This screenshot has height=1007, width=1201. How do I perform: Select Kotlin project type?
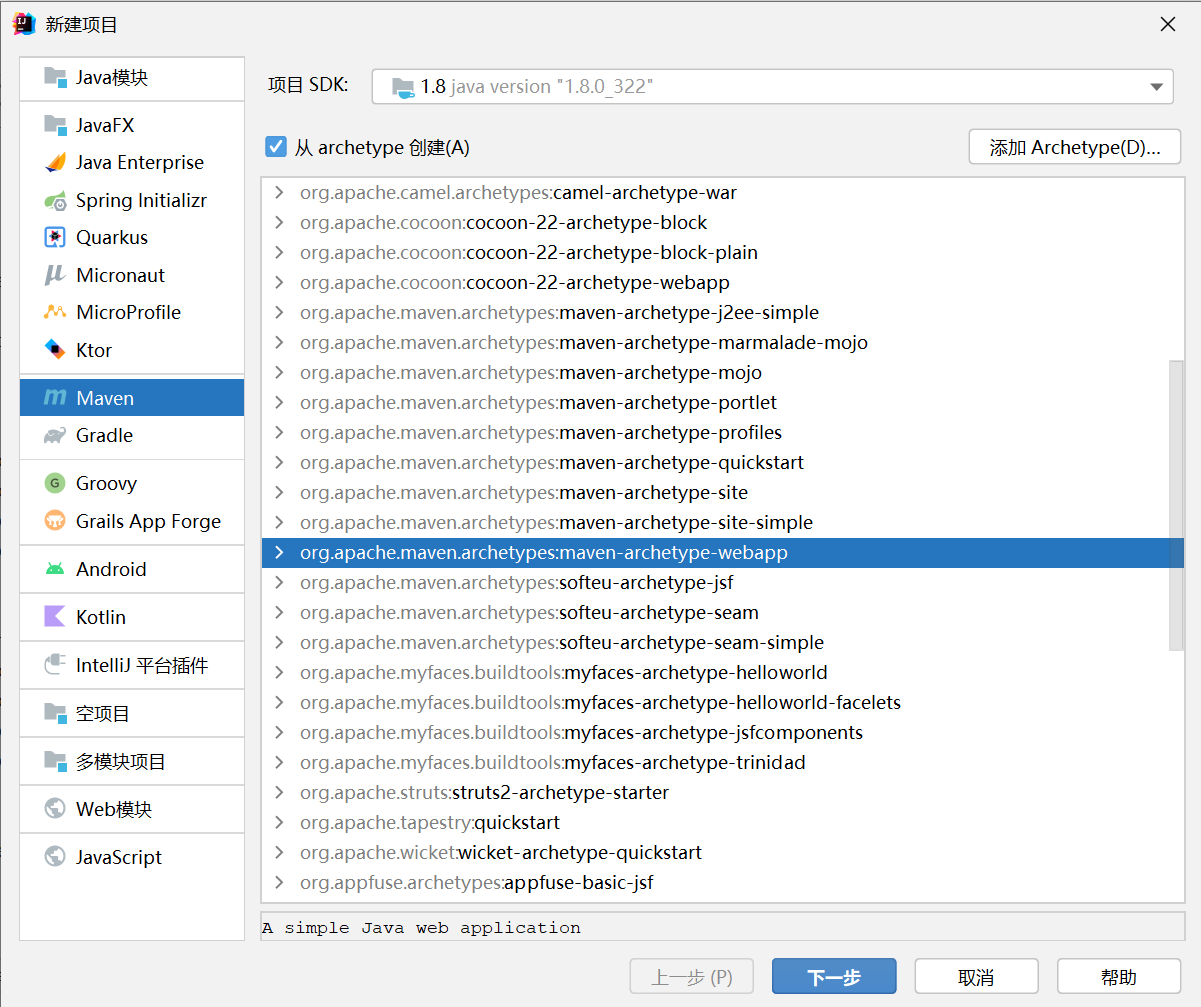(x=132, y=617)
